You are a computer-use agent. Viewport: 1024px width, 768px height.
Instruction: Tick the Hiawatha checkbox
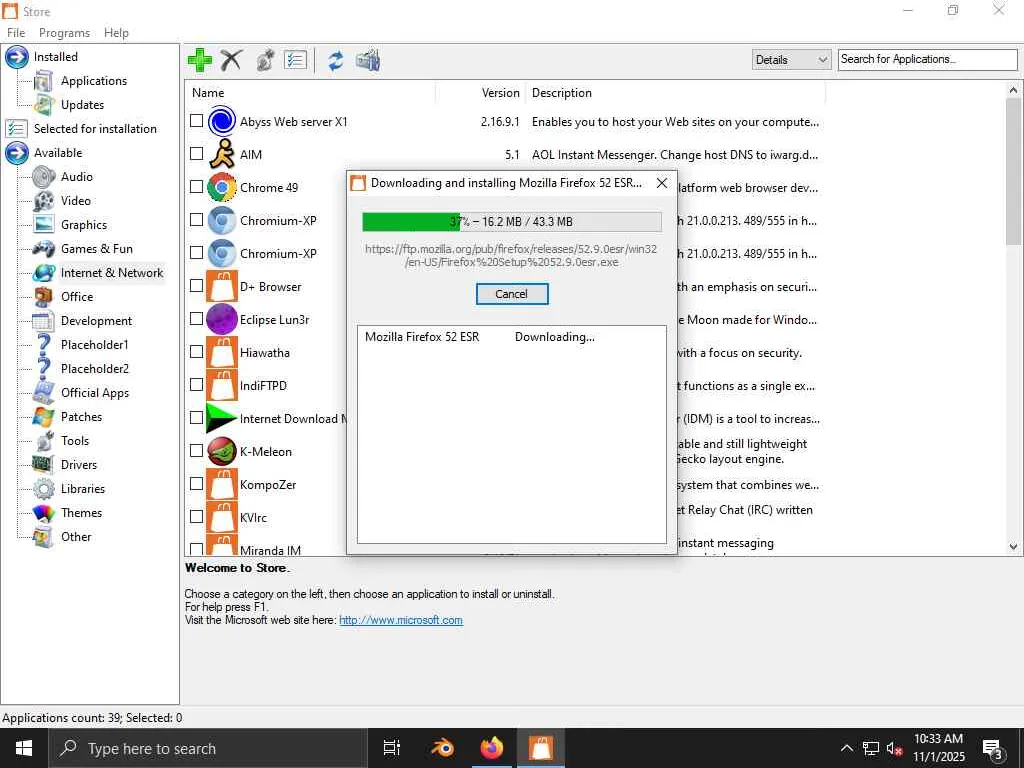point(197,351)
